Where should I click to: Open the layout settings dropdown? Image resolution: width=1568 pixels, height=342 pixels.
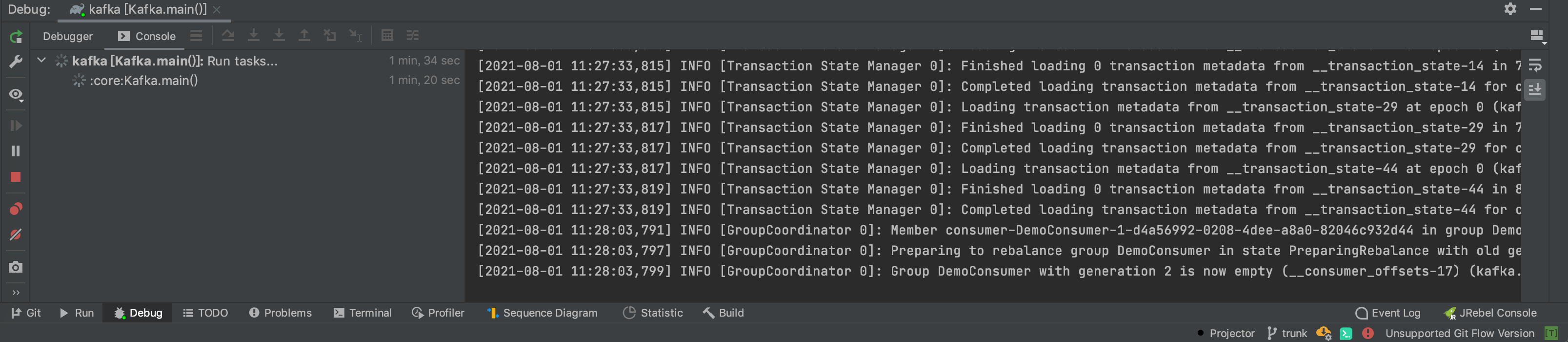click(x=1537, y=37)
